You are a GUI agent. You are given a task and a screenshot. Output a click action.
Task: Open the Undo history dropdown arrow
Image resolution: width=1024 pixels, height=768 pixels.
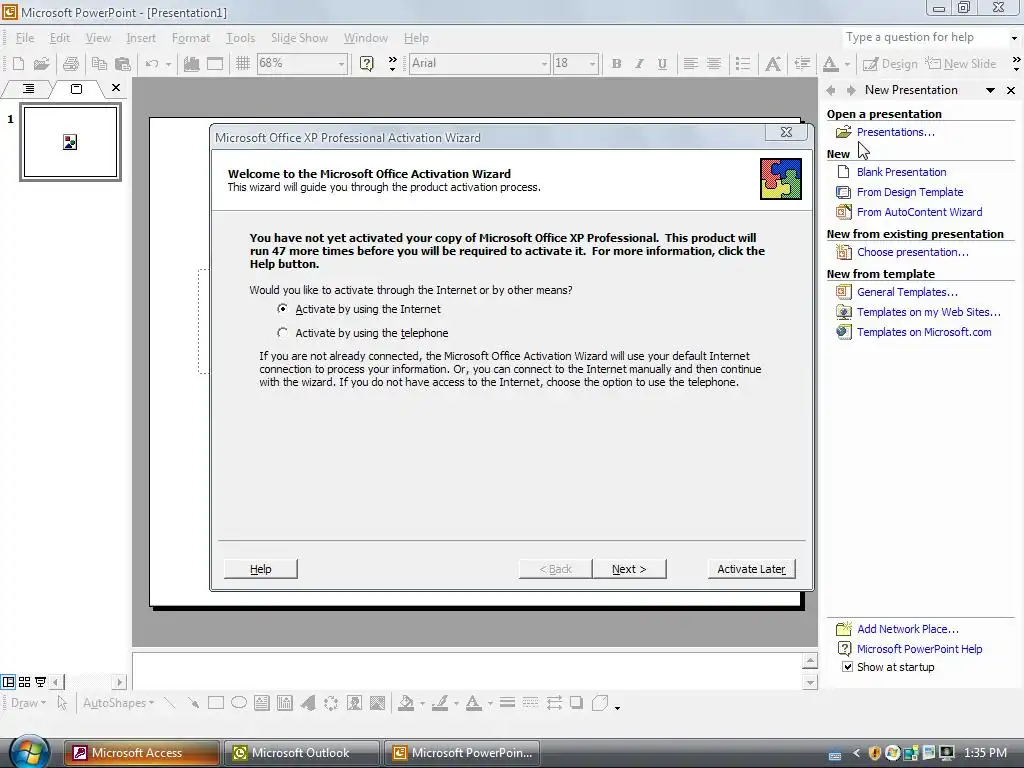pos(168,64)
